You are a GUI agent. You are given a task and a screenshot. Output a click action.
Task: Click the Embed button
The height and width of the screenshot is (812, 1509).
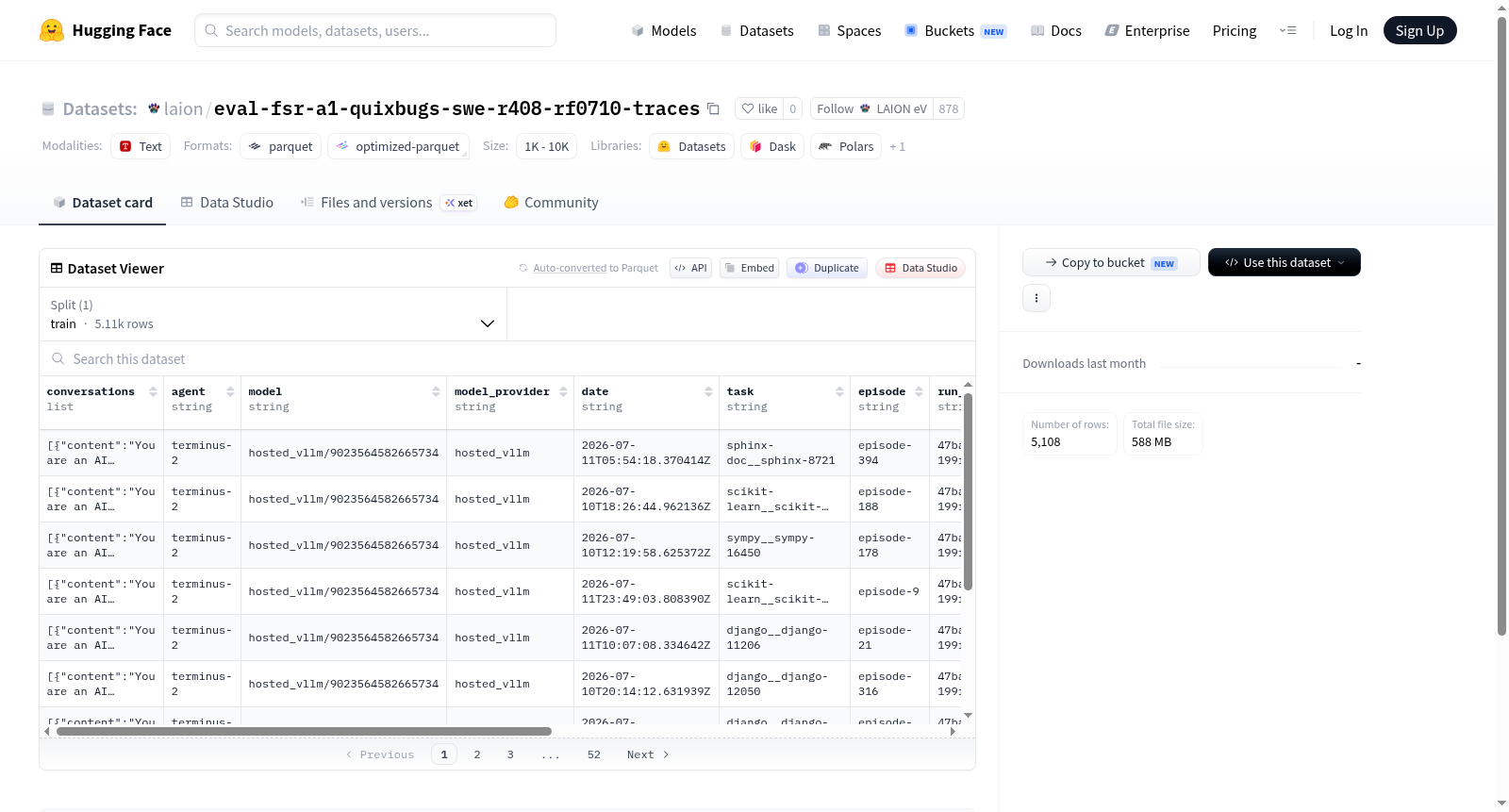pyautogui.click(x=749, y=268)
